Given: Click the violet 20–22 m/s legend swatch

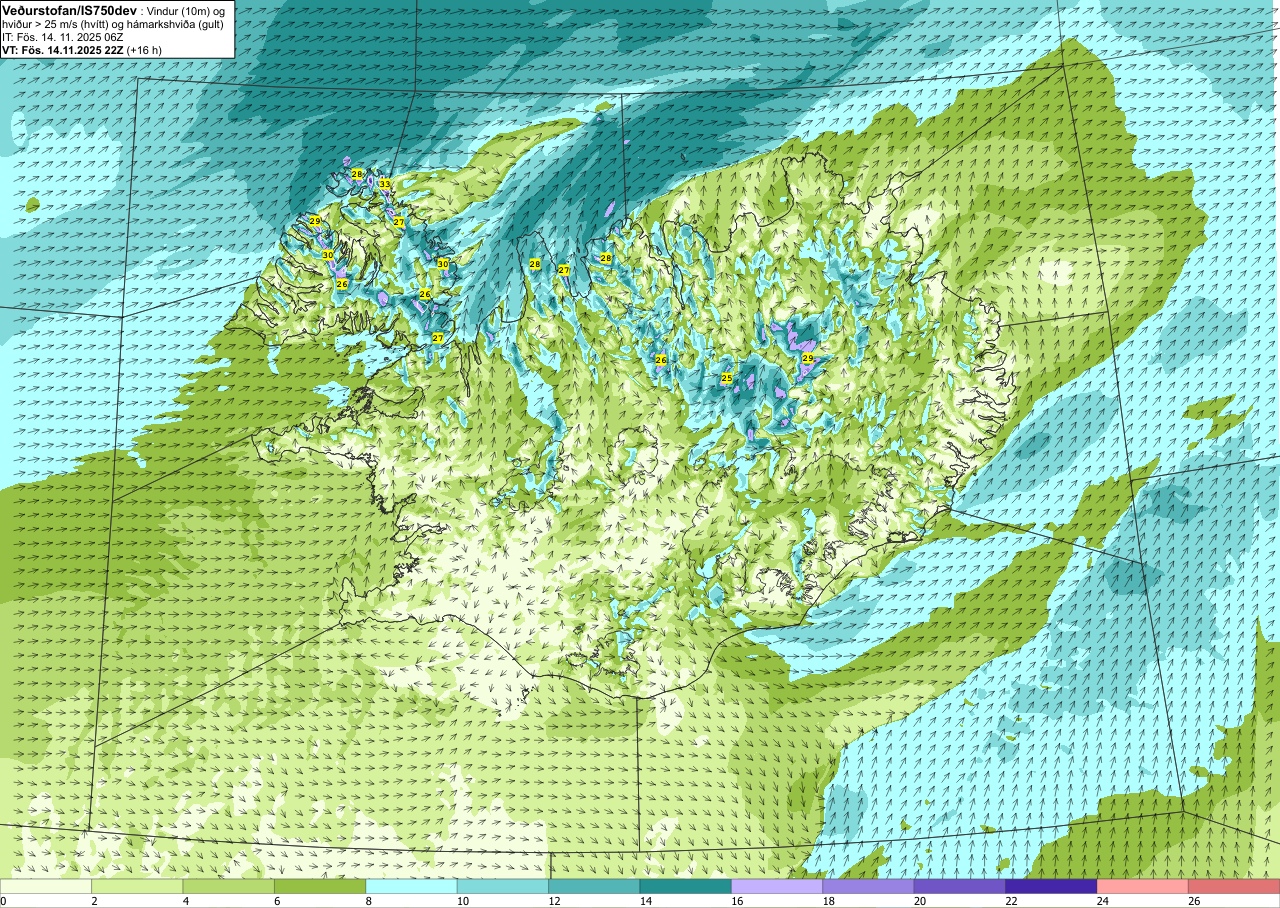Looking at the screenshot, I should click(x=960, y=886).
